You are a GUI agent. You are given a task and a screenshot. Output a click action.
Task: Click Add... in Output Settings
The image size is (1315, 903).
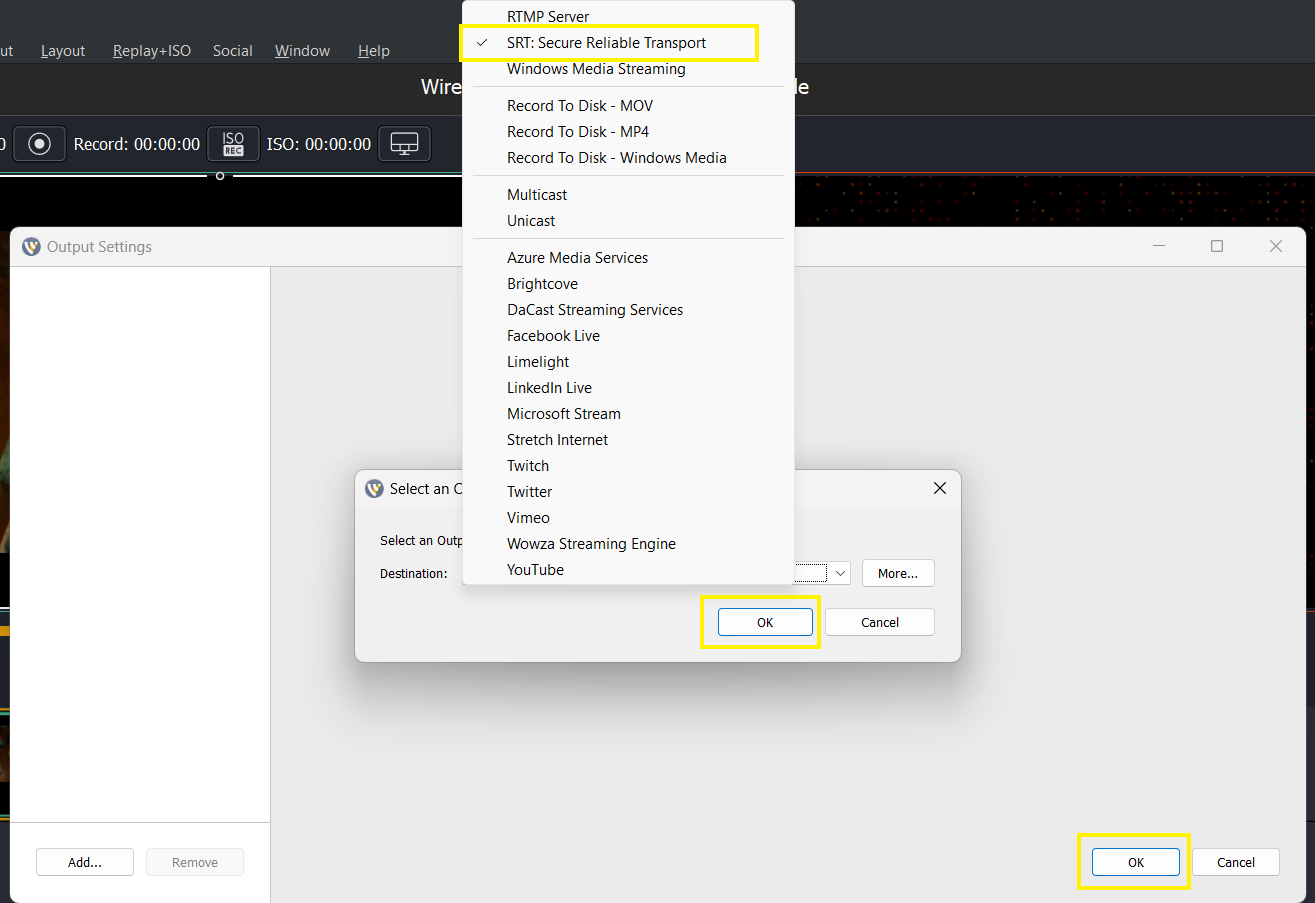pyautogui.click(x=85, y=862)
